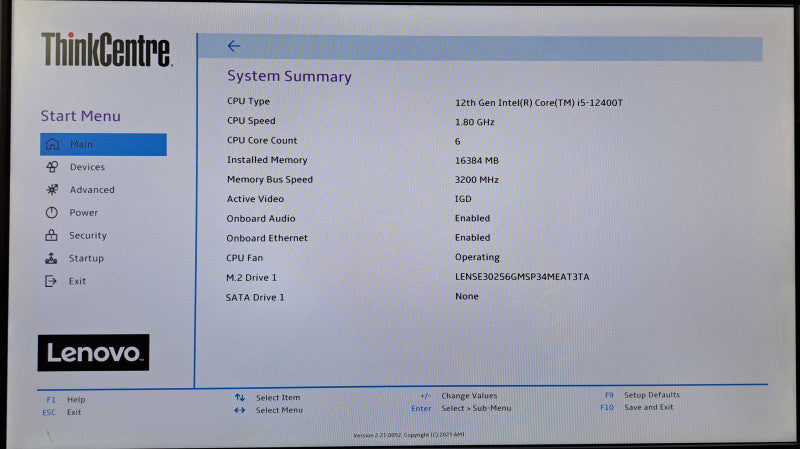Click the Exit door icon
The image size is (800, 449).
[51, 281]
